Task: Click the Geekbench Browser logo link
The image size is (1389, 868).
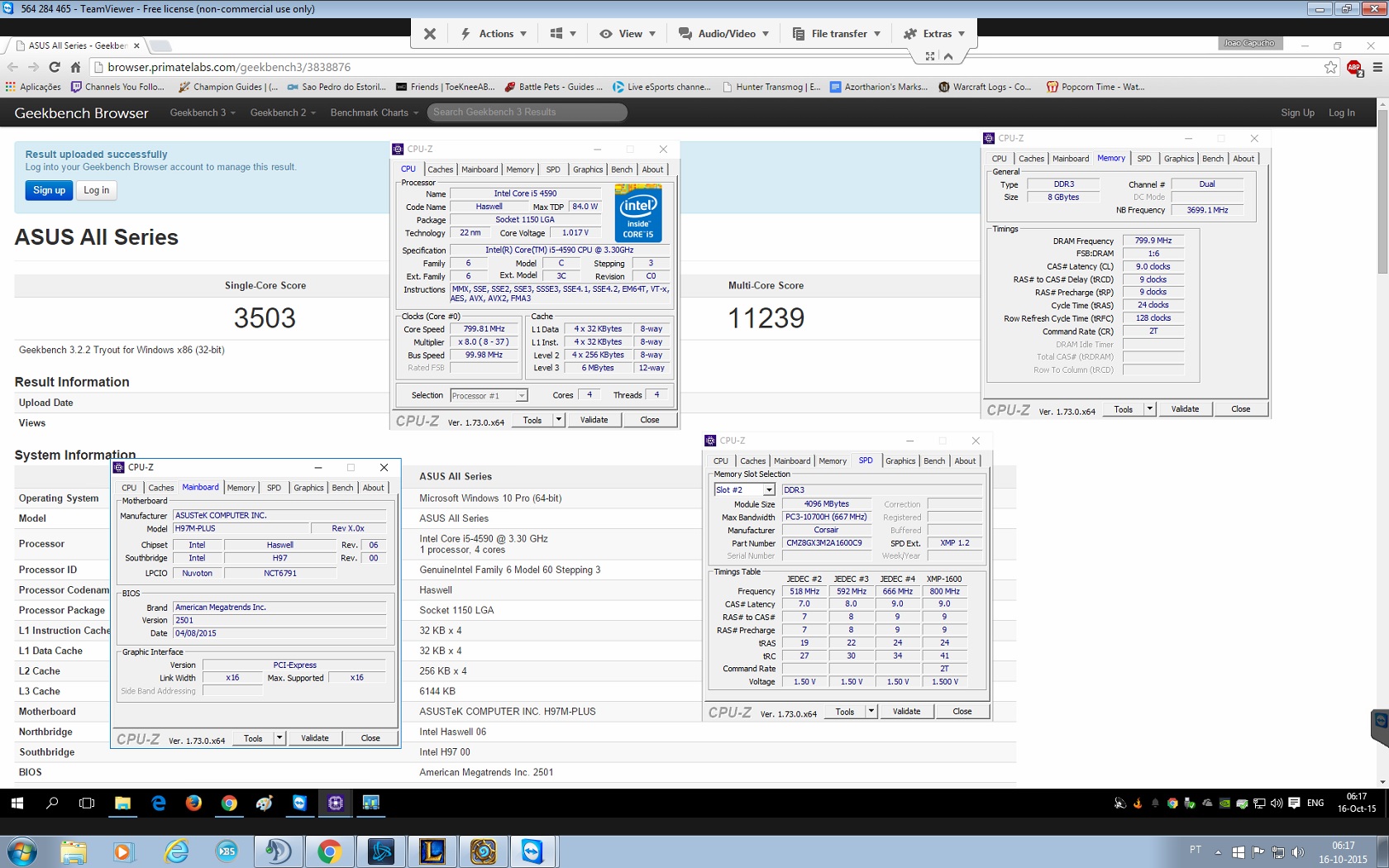Action: 81,113
